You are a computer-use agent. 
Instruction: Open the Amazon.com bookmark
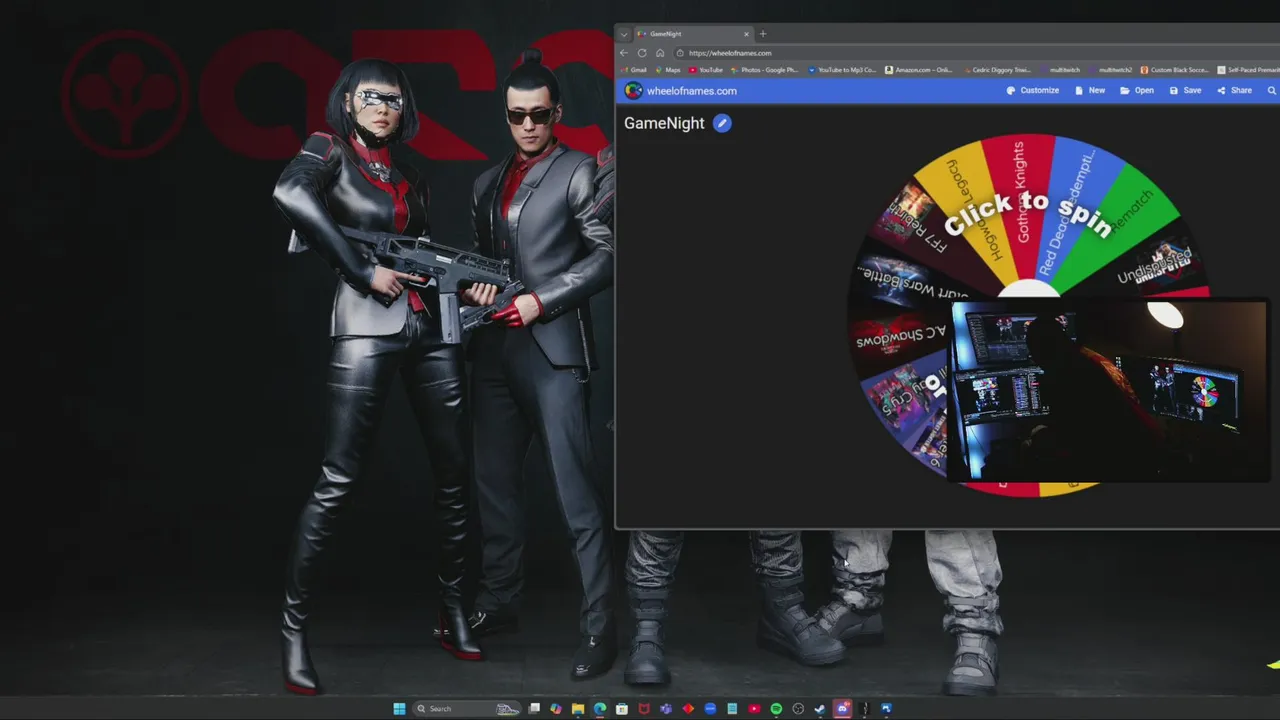[x=918, y=70]
